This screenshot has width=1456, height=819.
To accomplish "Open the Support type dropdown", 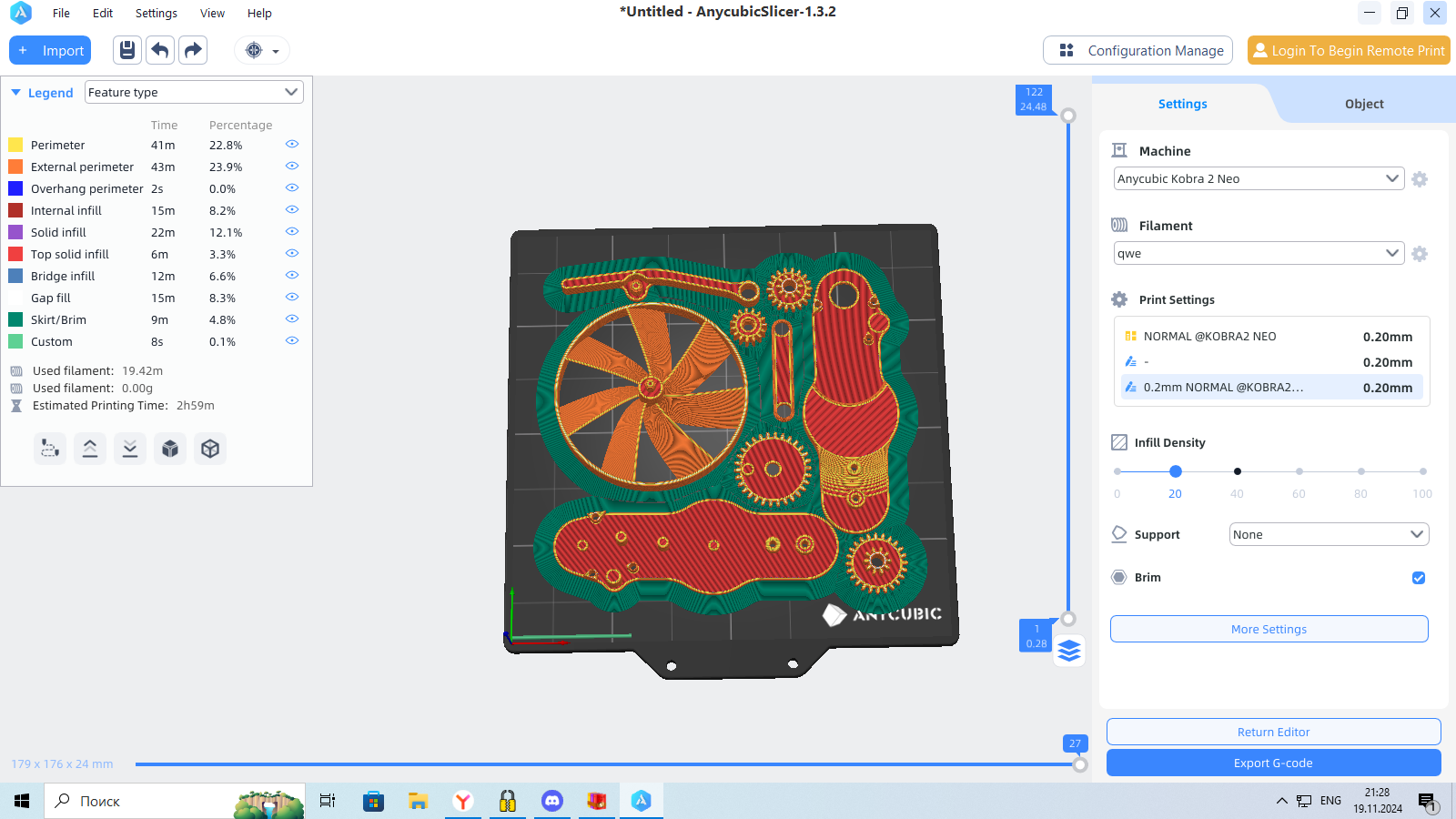I will (x=1329, y=534).
